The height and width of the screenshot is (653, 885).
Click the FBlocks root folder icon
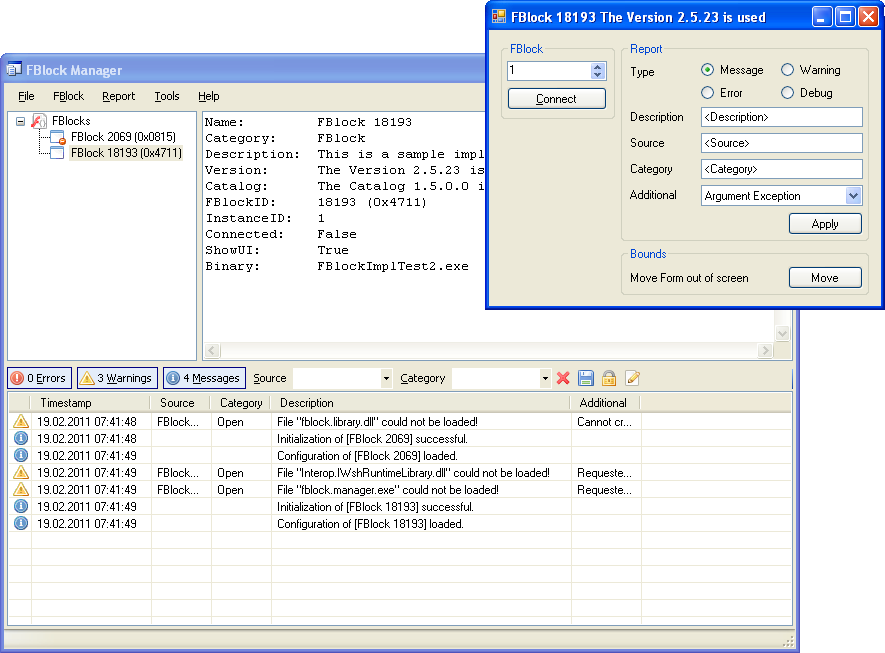(x=39, y=121)
